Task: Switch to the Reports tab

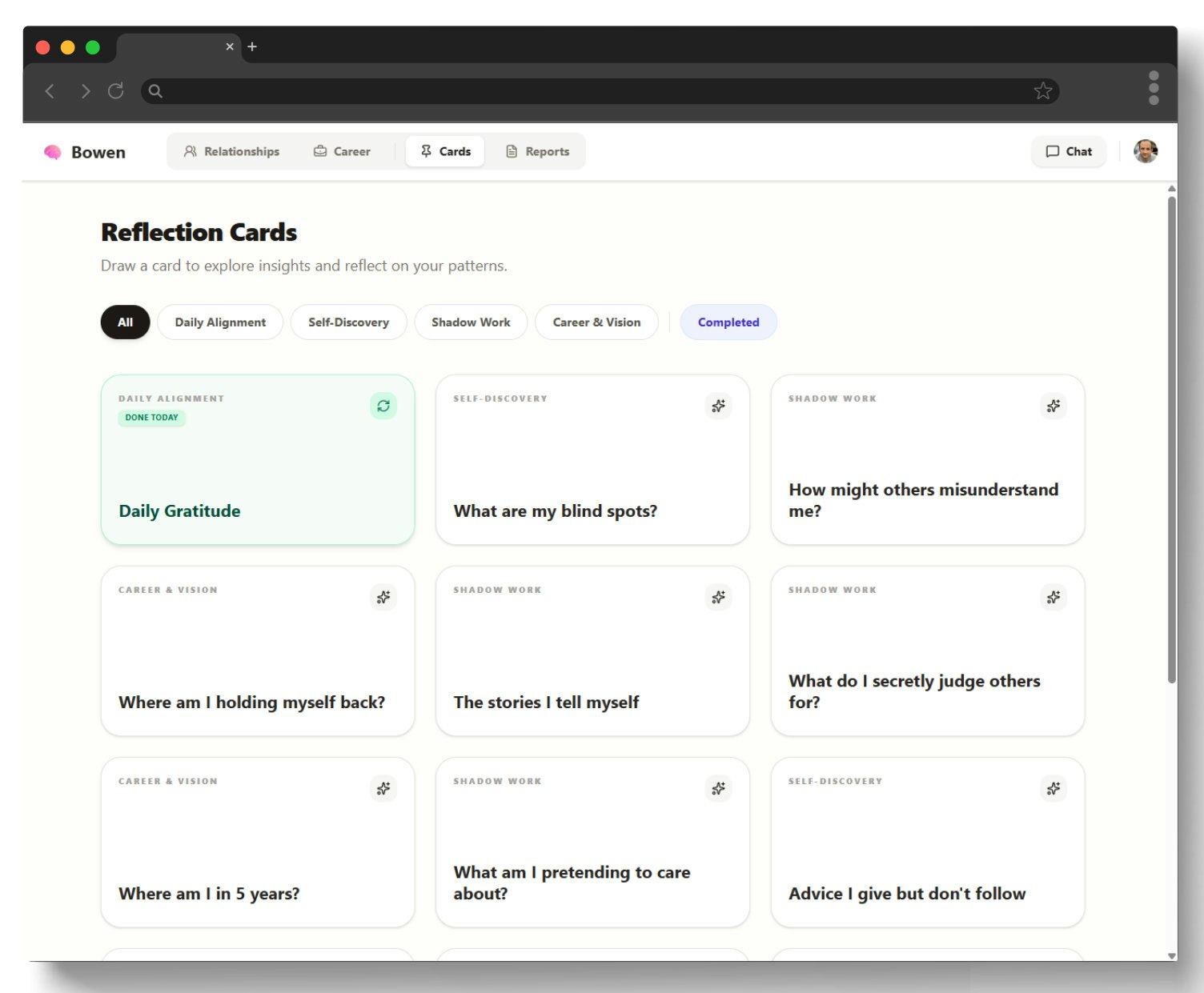Action: tap(538, 151)
